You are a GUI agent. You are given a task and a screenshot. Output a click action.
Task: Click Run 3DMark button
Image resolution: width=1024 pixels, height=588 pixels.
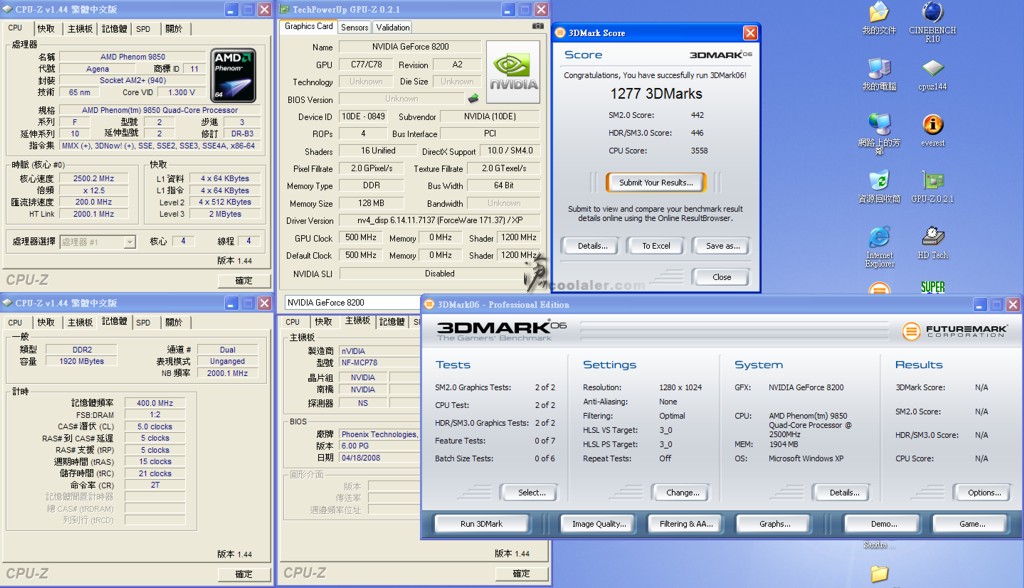(x=481, y=524)
